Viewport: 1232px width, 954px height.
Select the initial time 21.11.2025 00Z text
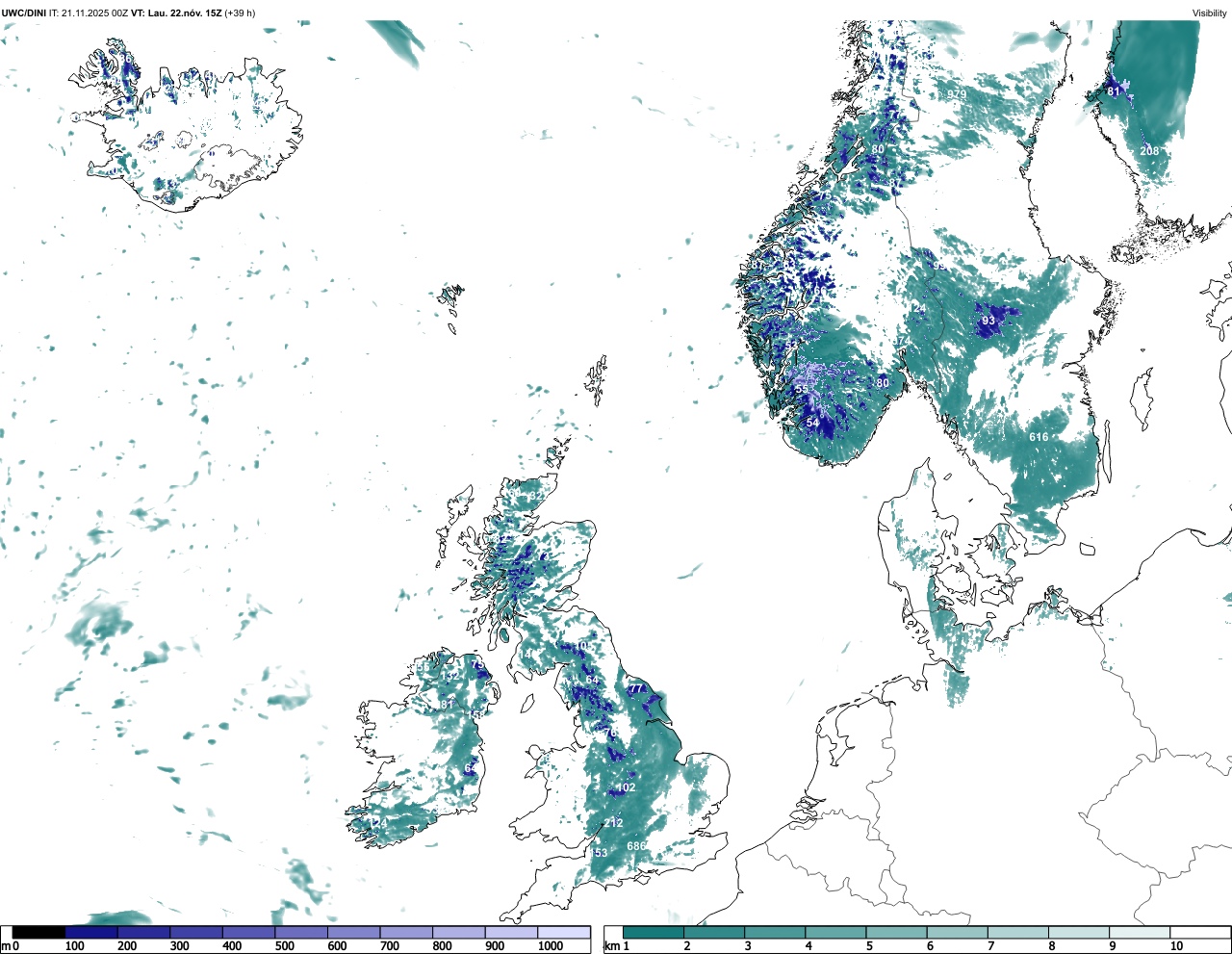(94, 13)
